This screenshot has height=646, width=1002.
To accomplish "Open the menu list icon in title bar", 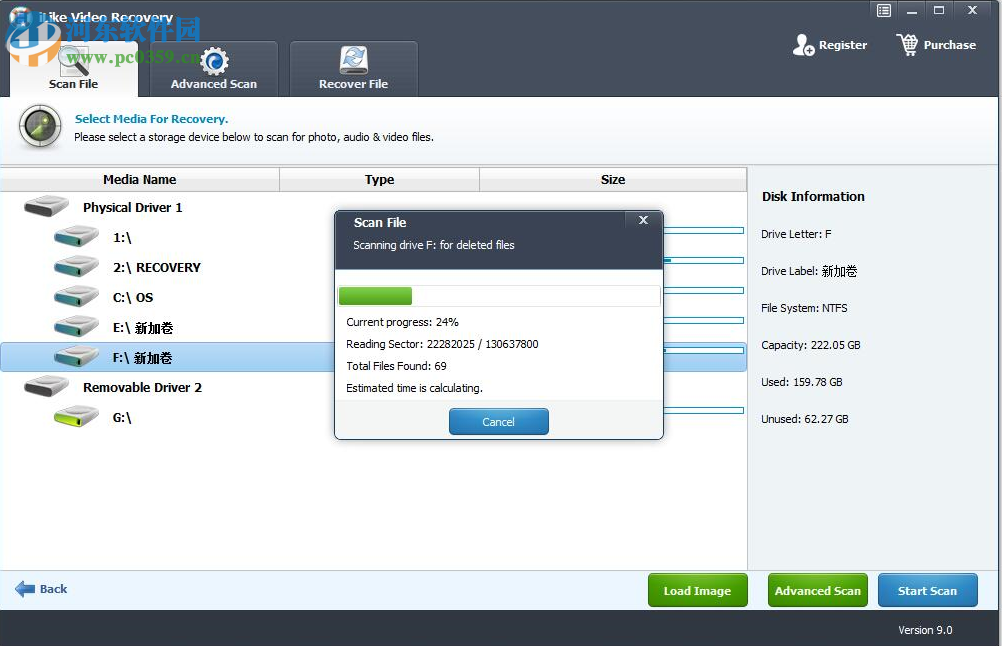I will [x=884, y=10].
